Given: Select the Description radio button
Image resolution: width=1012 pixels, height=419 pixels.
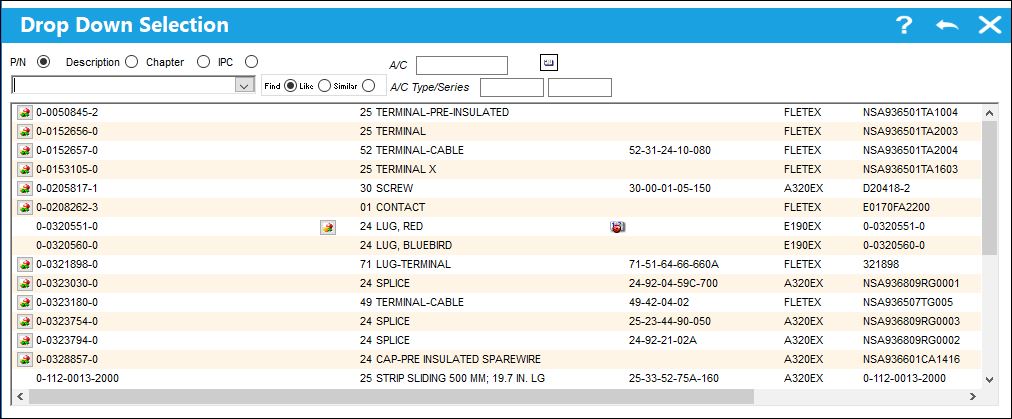Looking at the screenshot, I should 132,62.
